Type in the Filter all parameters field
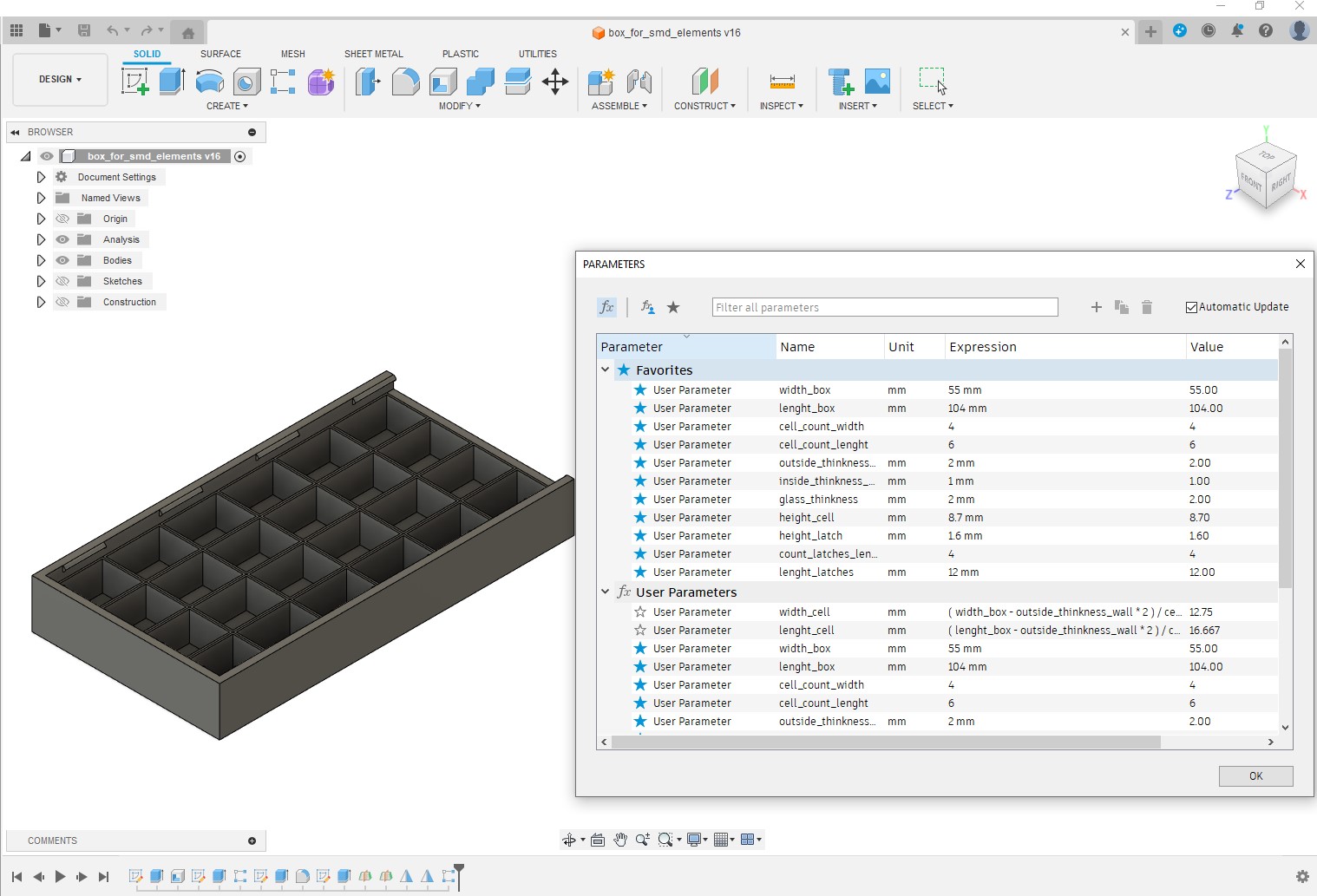The width and height of the screenshot is (1317, 896). point(885,307)
